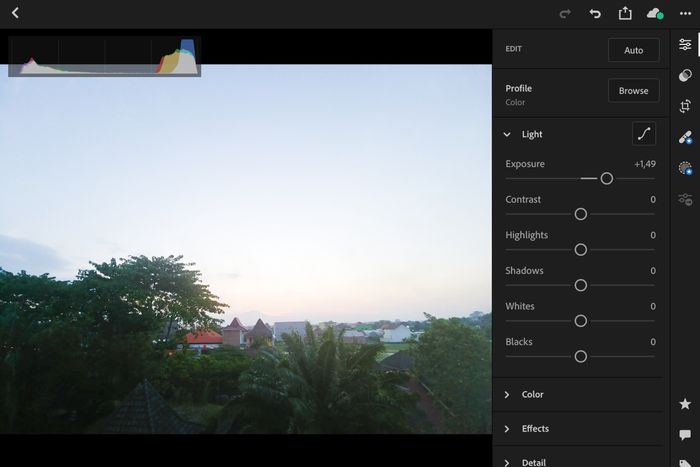Expand the Color section
Image resolution: width=700 pixels, height=467 pixels.
507,394
